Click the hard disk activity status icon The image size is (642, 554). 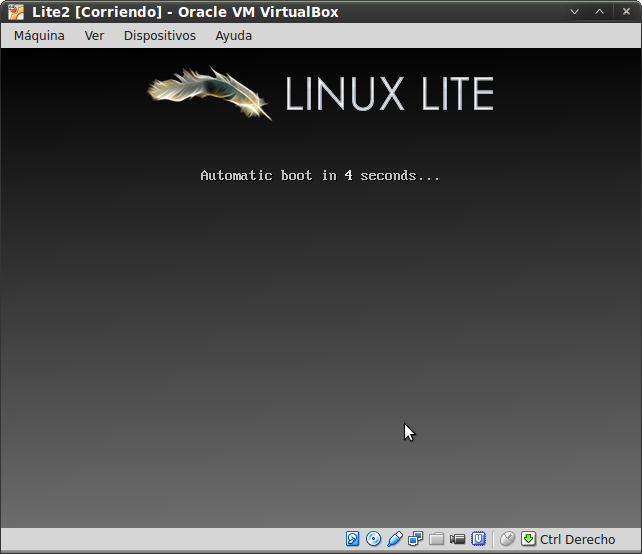[x=353, y=539]
